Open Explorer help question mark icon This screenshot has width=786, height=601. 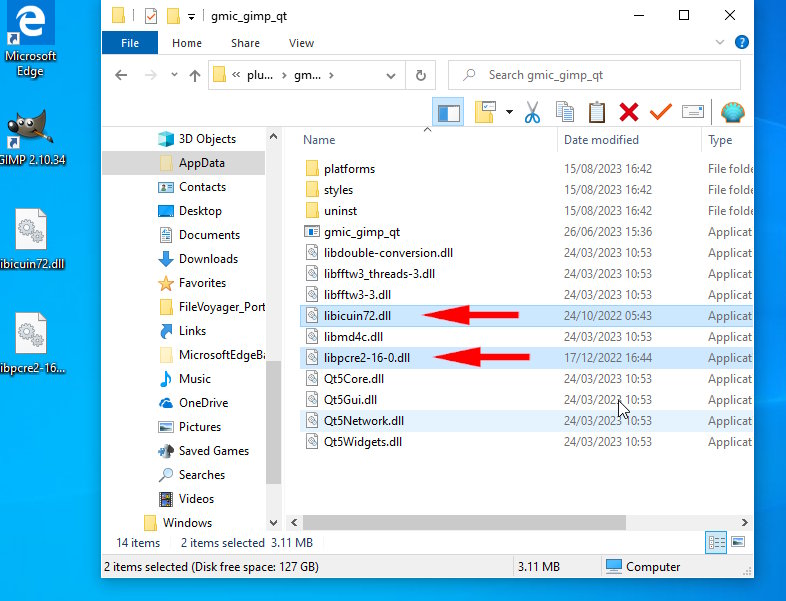[741, 42]
